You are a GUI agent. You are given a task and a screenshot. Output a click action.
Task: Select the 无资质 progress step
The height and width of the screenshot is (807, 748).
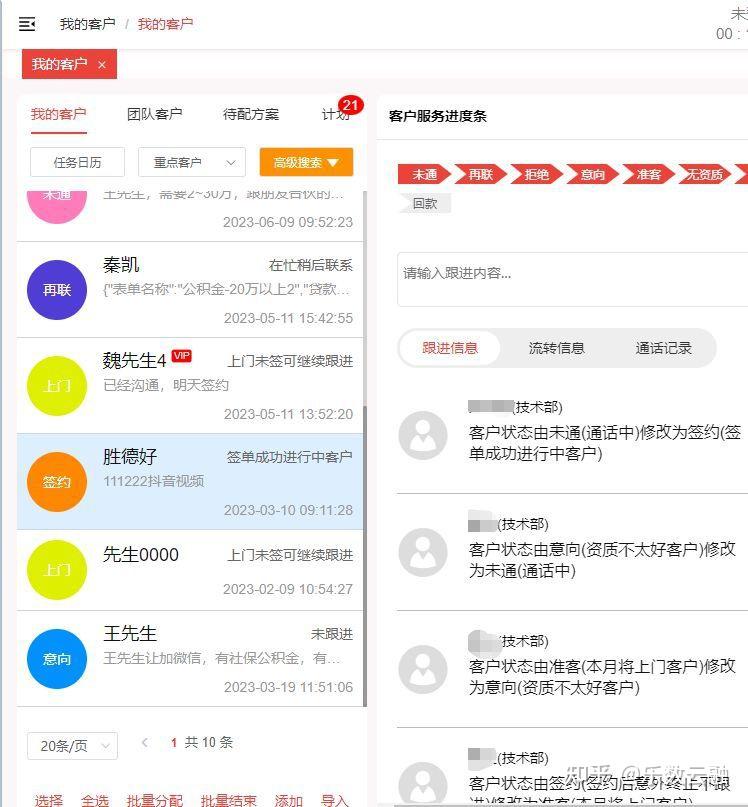coord(705,174)
